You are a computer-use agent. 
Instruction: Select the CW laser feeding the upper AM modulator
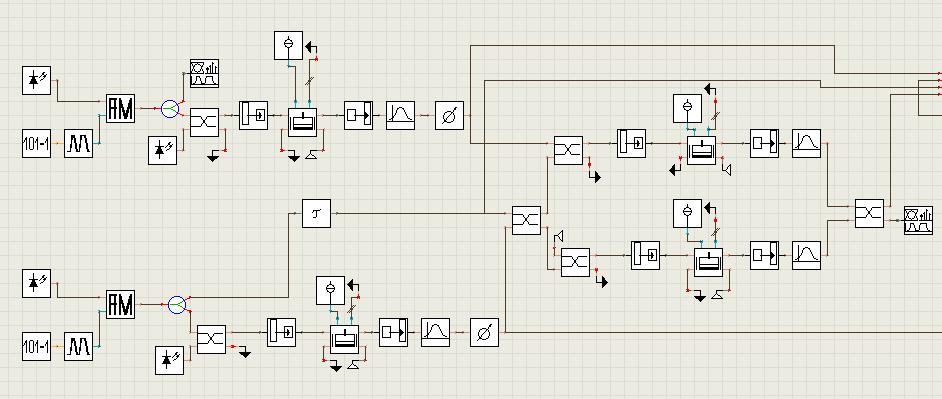point(36,81)
